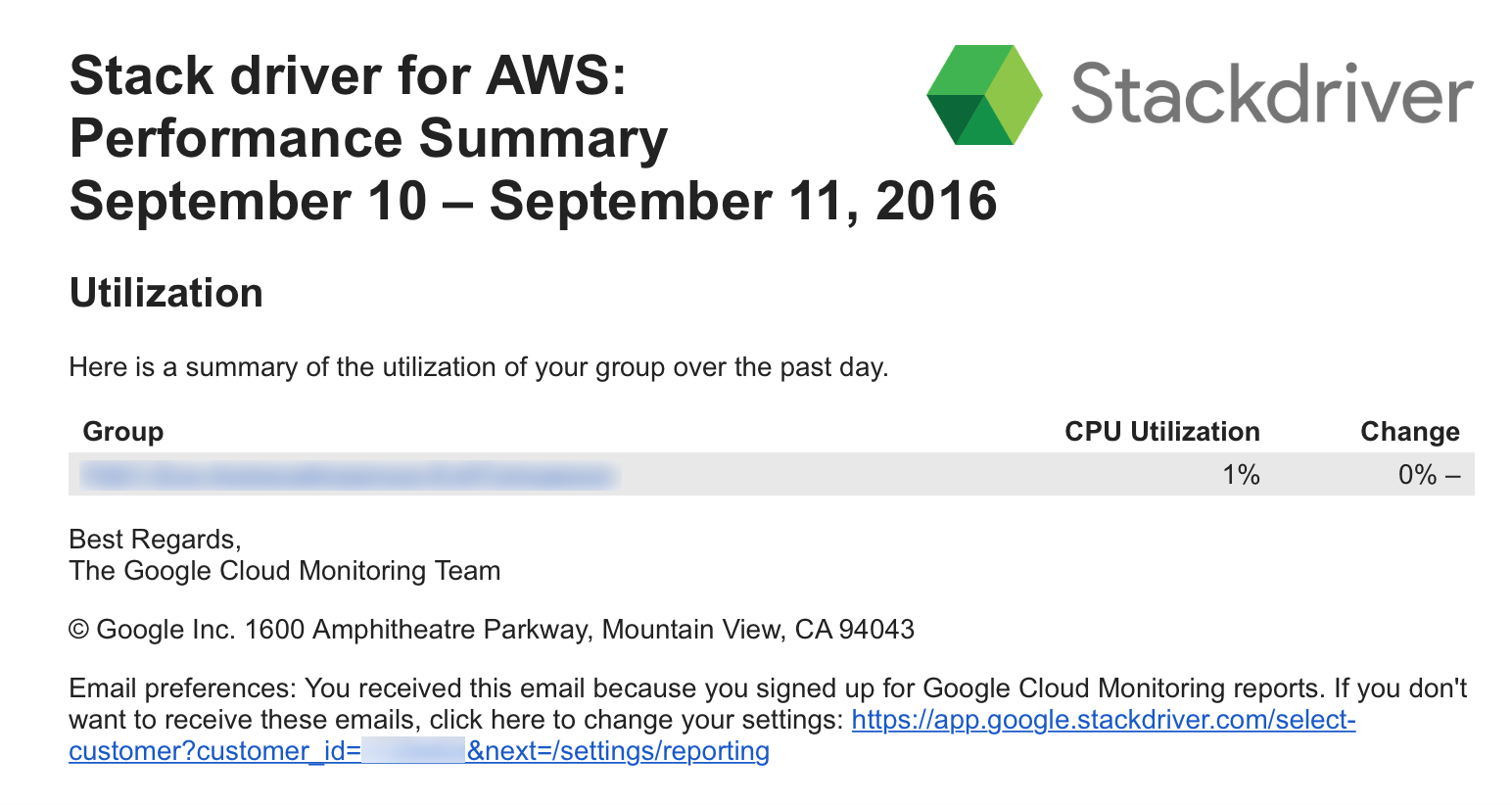Click the 1% CPU utilization value
1512x805 pixels.
[x=1240, y=475]
